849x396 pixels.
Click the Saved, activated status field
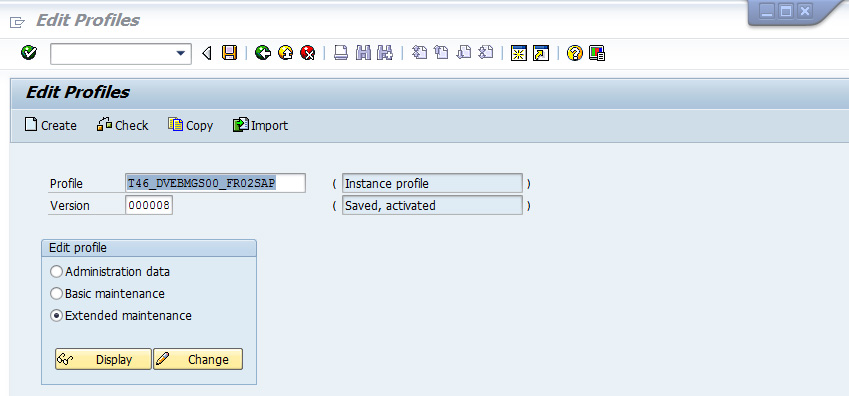point(432,205)
